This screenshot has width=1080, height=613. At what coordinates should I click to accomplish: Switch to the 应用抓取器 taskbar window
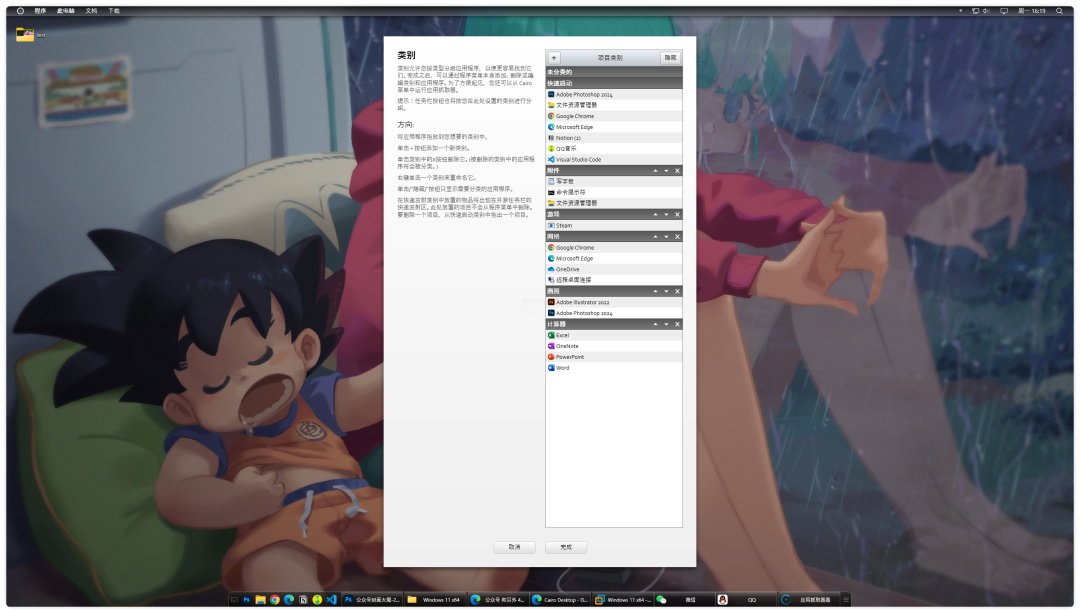[x=807, y=600]
